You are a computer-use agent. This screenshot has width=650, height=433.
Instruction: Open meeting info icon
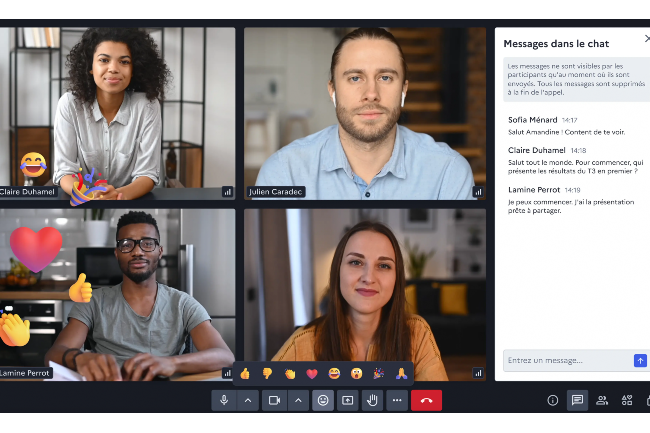point(552,400)
